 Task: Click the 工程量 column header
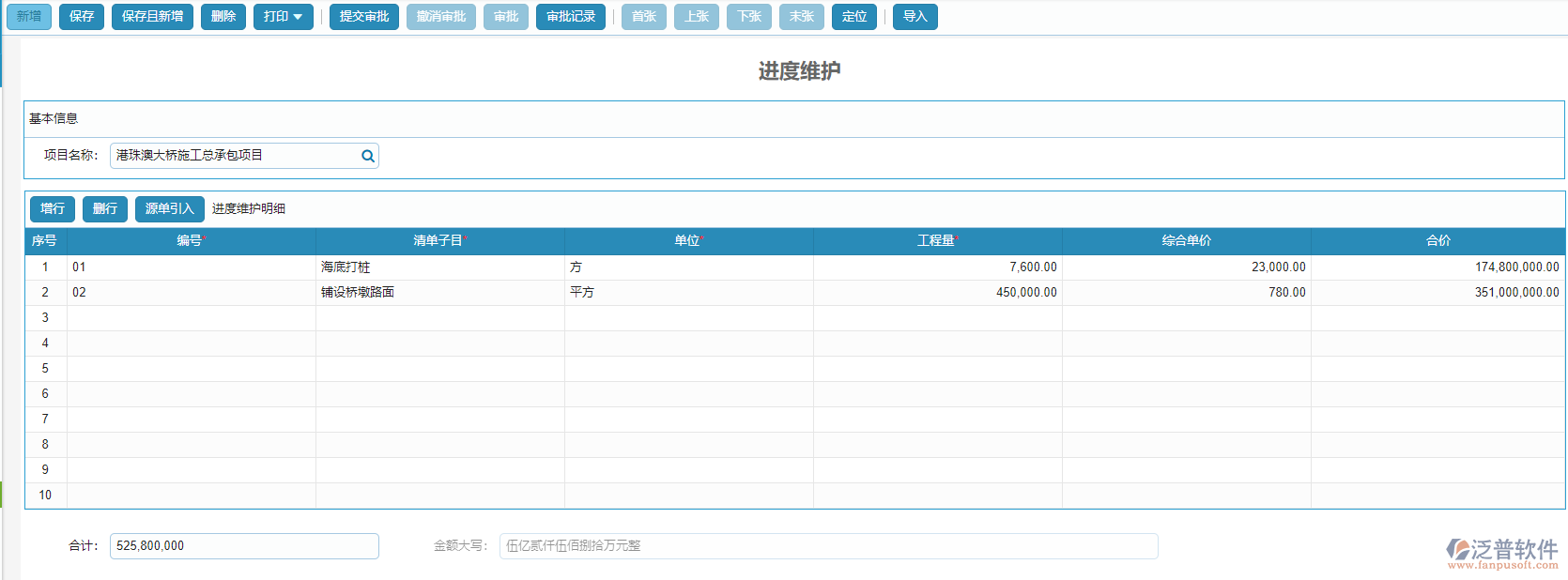(x=937, y=241)
